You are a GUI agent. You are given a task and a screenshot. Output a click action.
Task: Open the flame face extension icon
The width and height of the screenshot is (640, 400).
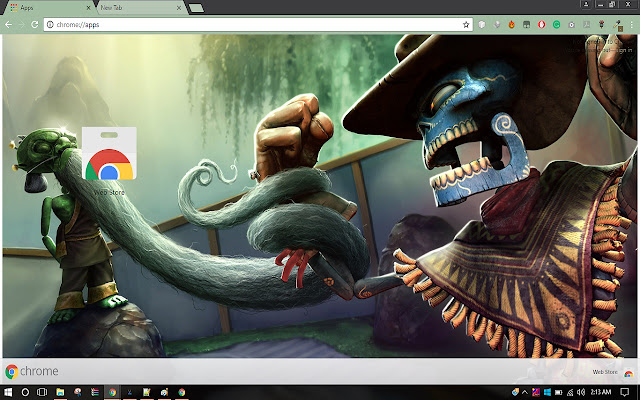(x=511, y=24)
